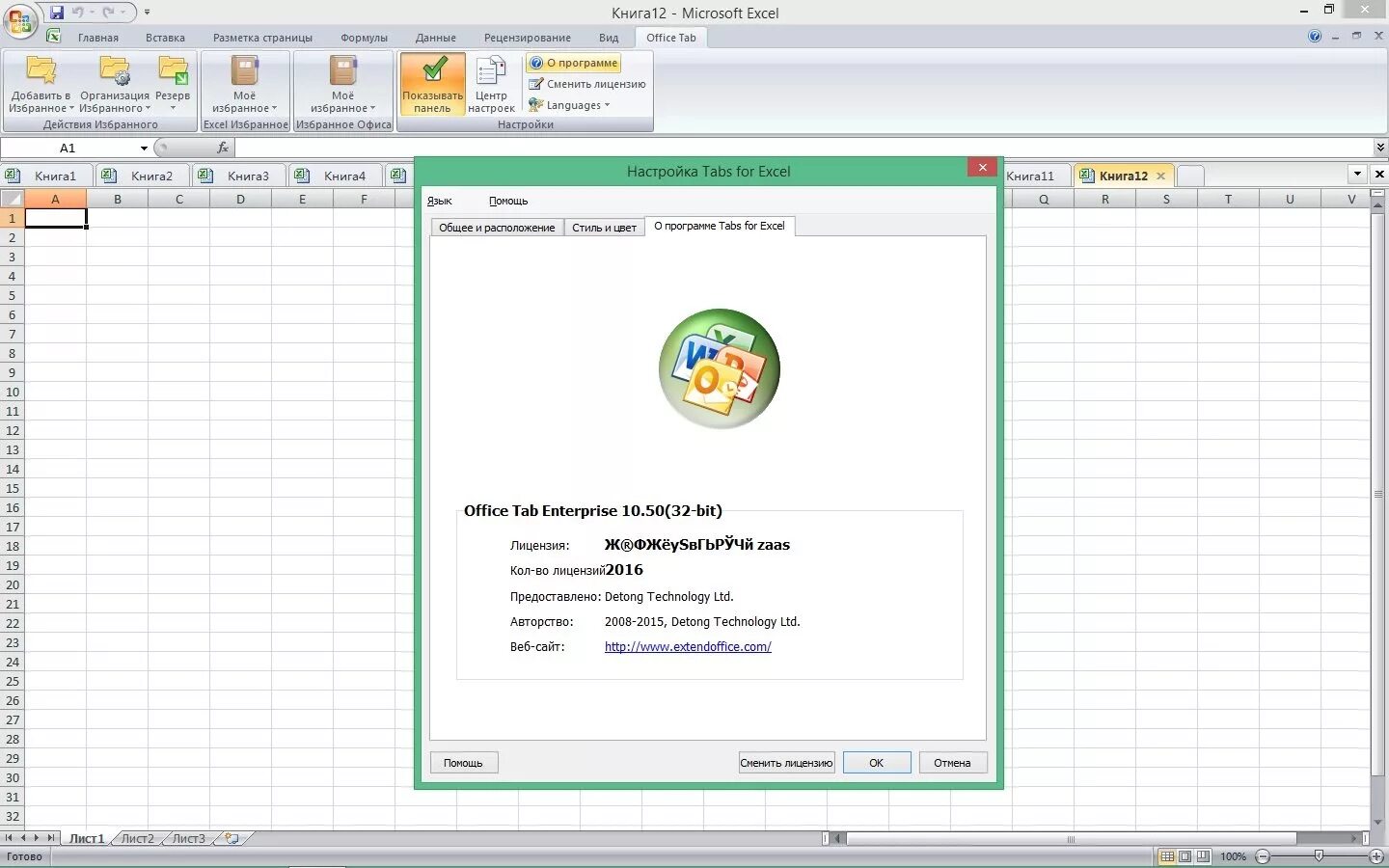
Task: Open Помощь menu in the dialog
Action: [508, 201]
